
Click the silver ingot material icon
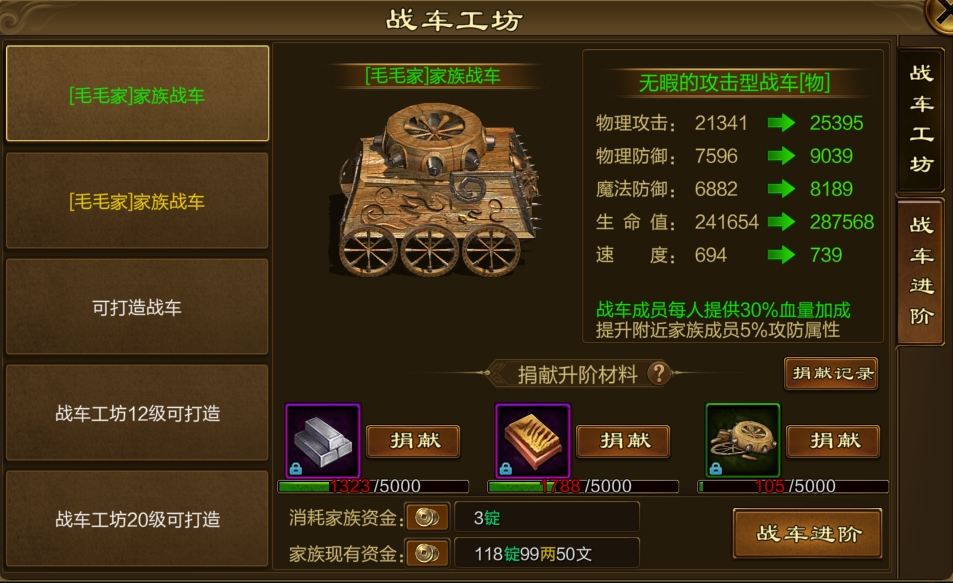point(323,441)
